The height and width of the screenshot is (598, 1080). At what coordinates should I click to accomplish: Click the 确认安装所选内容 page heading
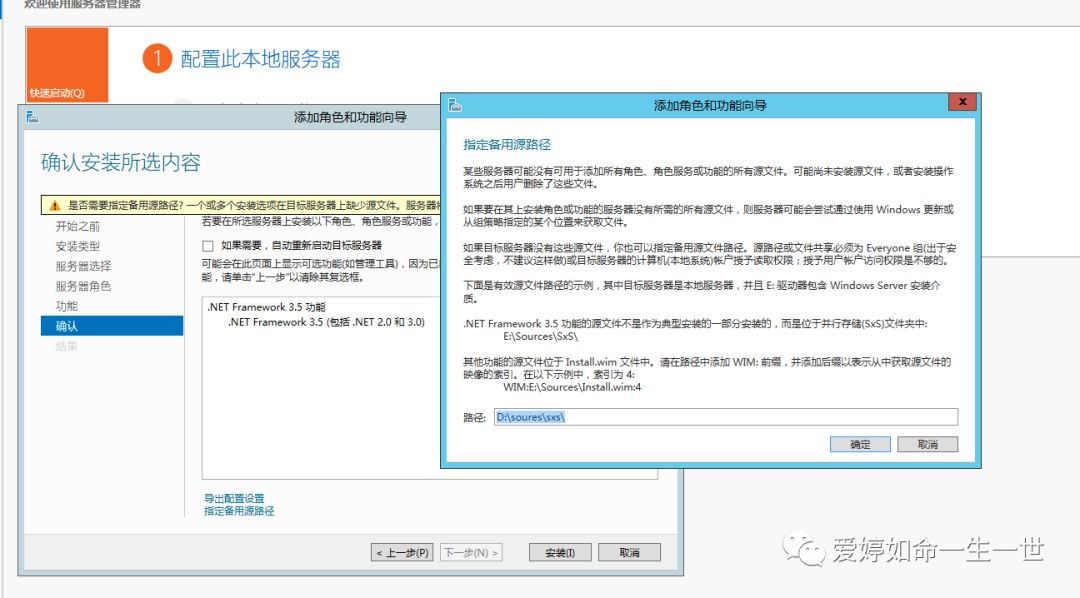point(121,163)
